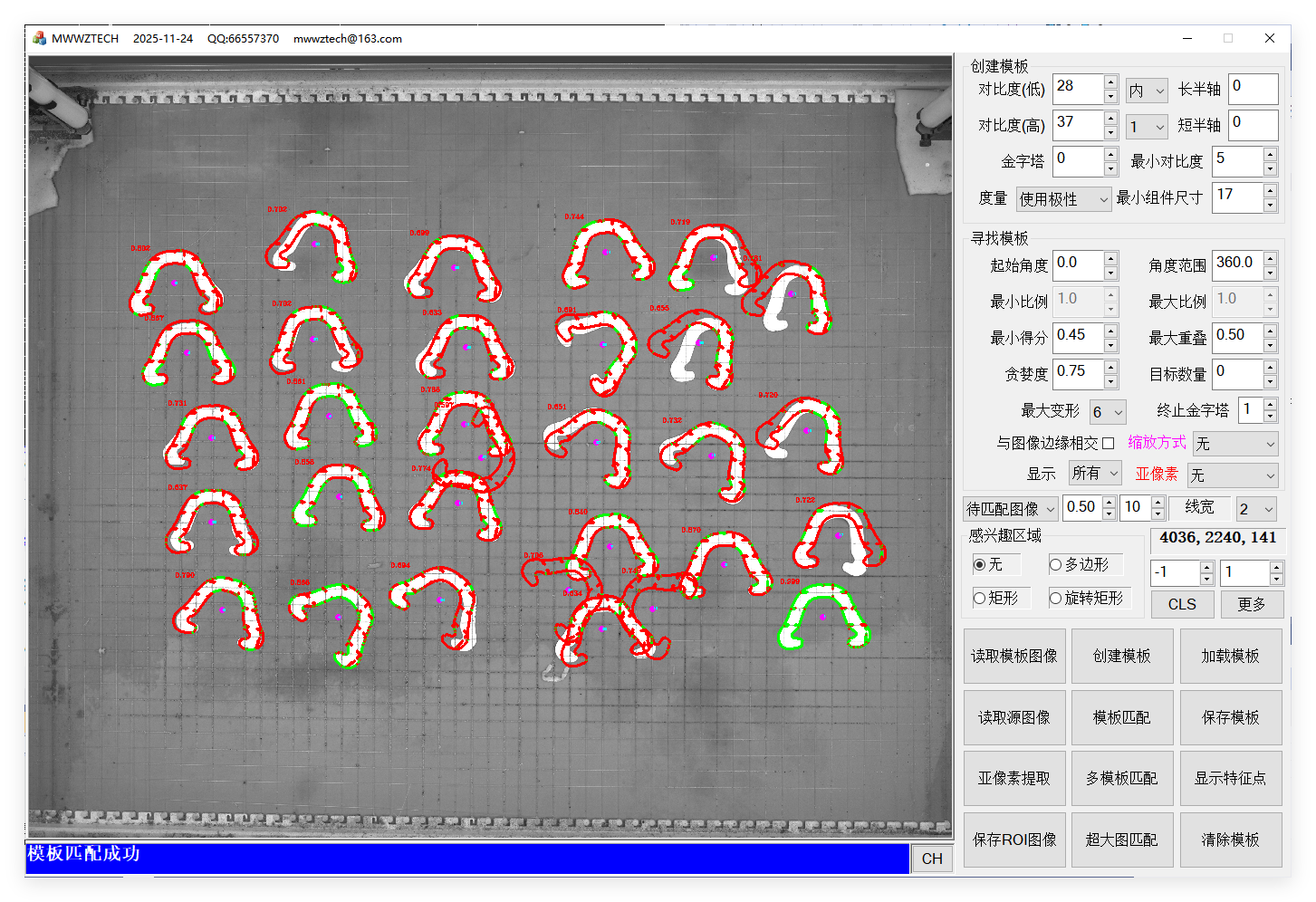The height and width of the screenshot is (902, 1316).
Task: Choose the 旋转矩形 region option
Action: pyautogui.click(x=1056, y=598)
